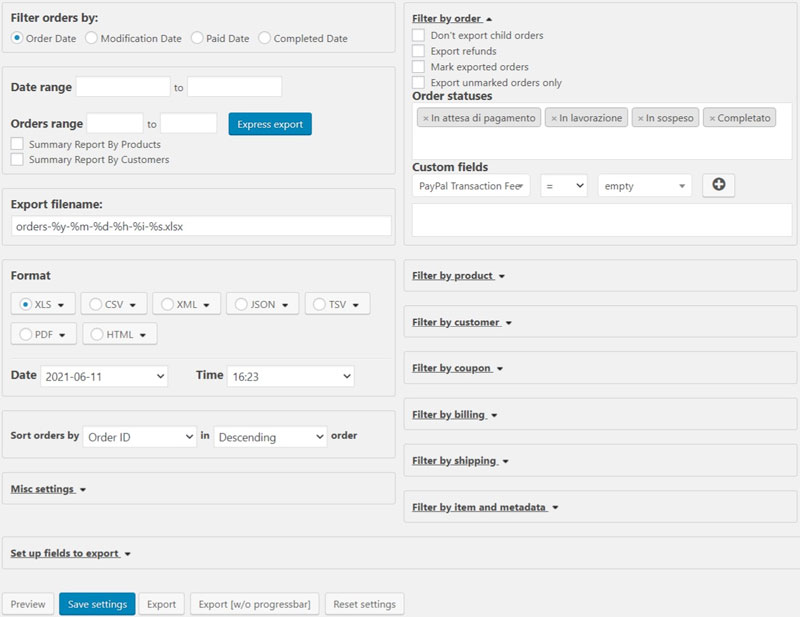Choose HTML export format radio
The height and width of the screenshot is (617, 800).
click(97, 334)
